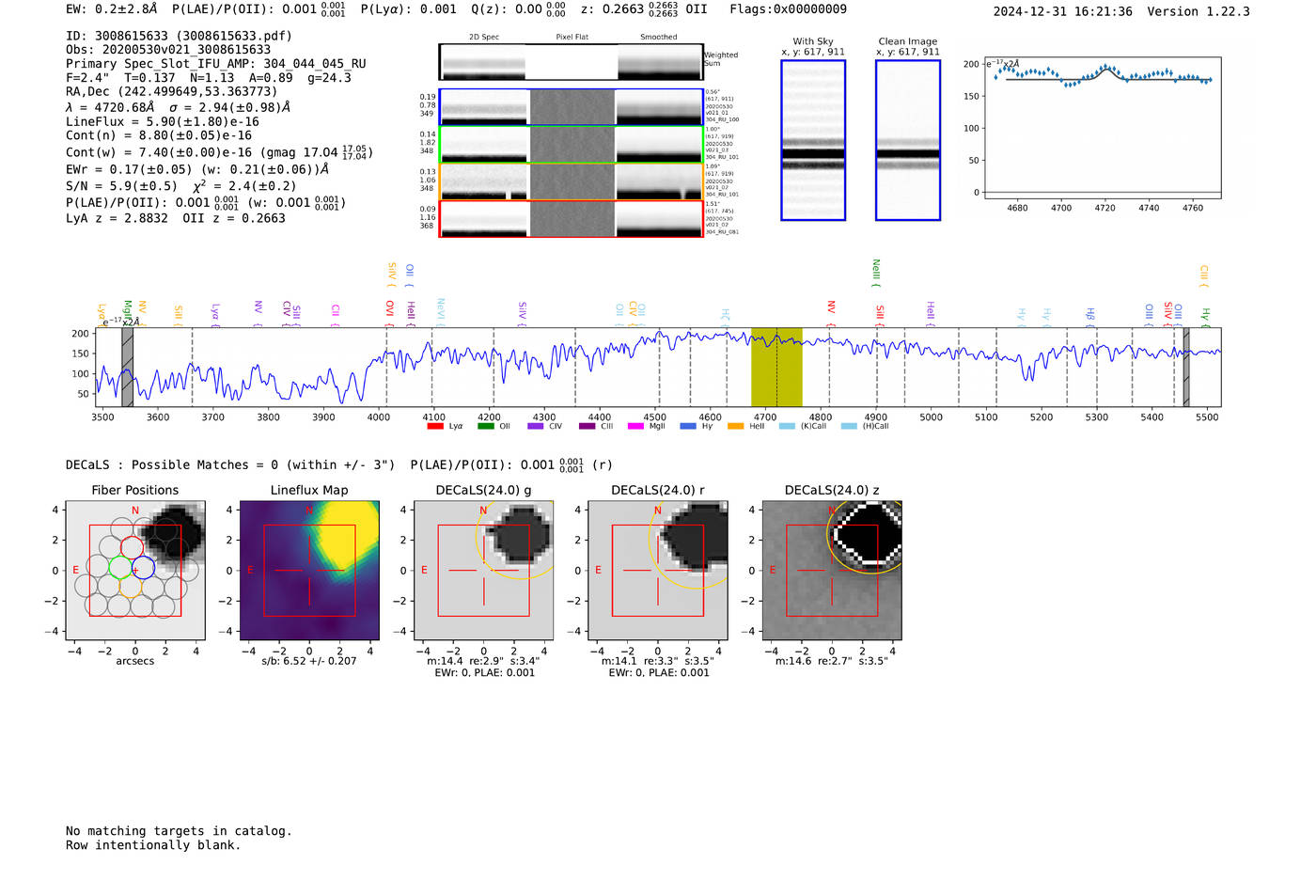This screenshot has width=1316, height=896.
Task: Select the orange HeII legend swatch
Action: pos(735,426)
